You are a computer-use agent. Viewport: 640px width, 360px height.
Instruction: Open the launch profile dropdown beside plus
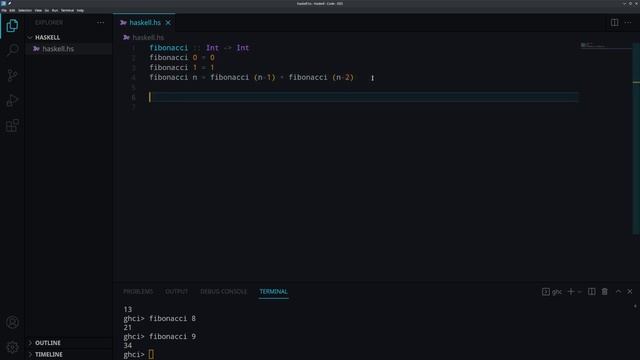[x=579, y=292]
